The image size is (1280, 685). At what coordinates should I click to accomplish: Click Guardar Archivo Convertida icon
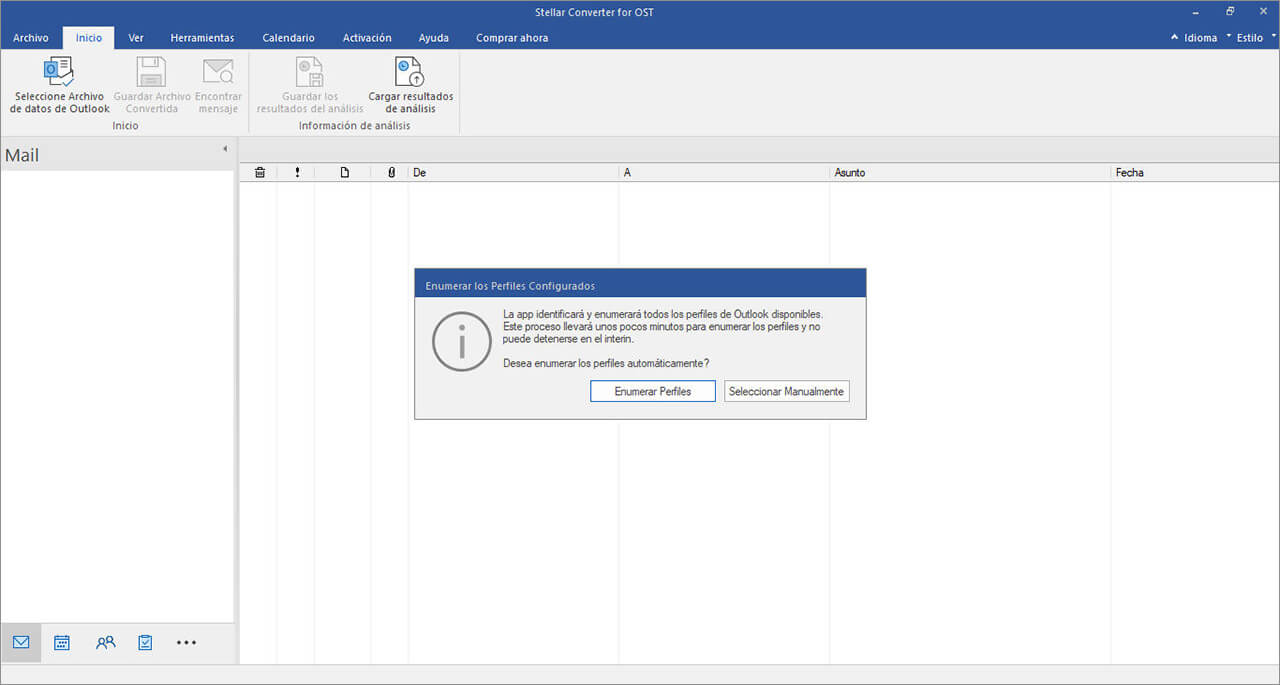(152, 72)
